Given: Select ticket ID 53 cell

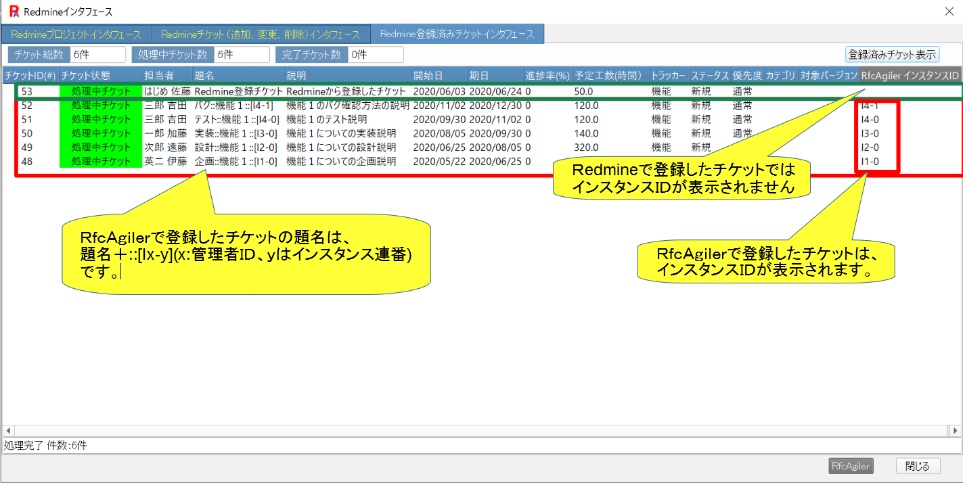Looking at the screenshot, I should pyautogui.click(x=26, y=91).
